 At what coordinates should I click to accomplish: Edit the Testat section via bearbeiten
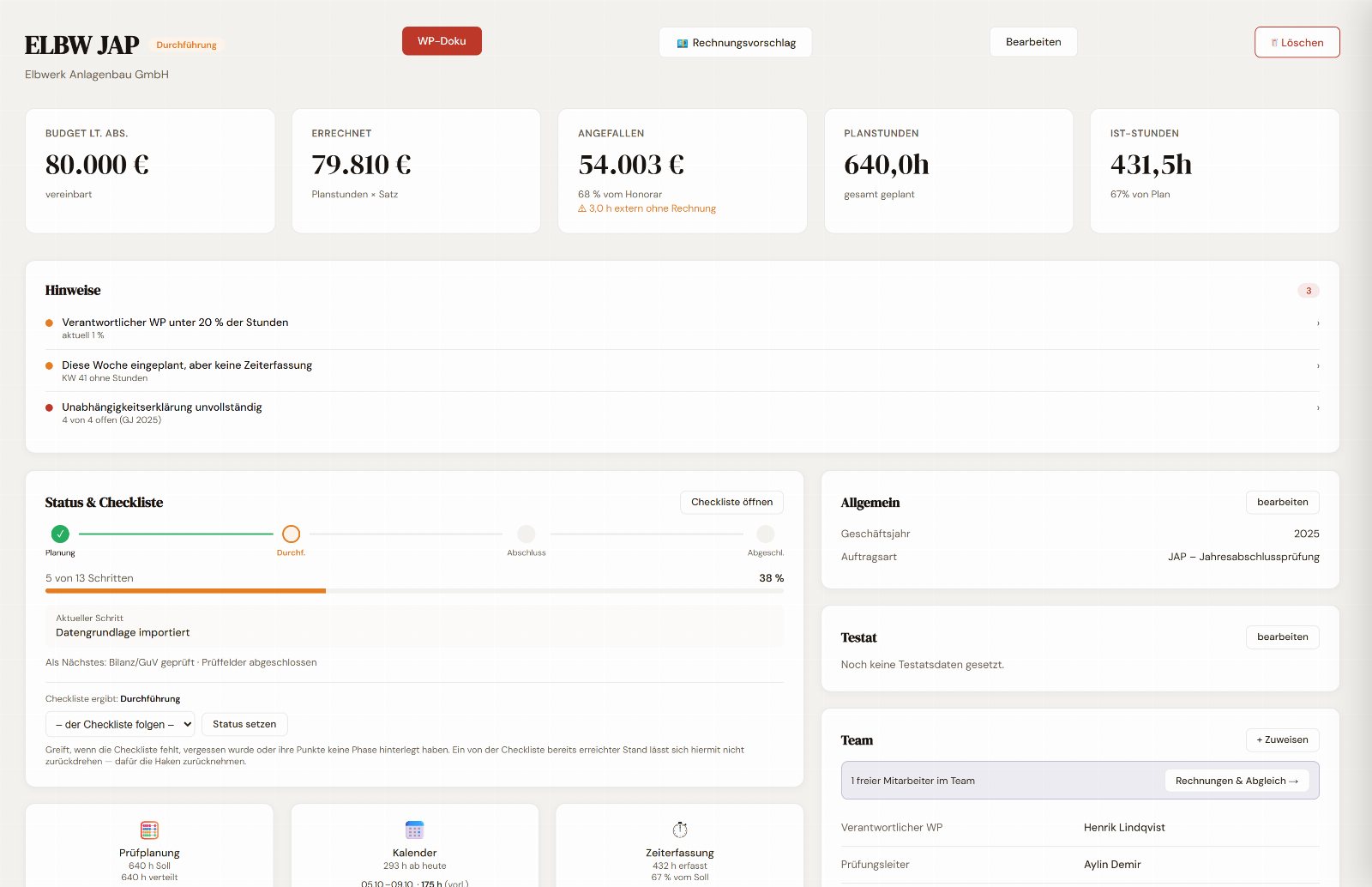tap(1282, 637)
